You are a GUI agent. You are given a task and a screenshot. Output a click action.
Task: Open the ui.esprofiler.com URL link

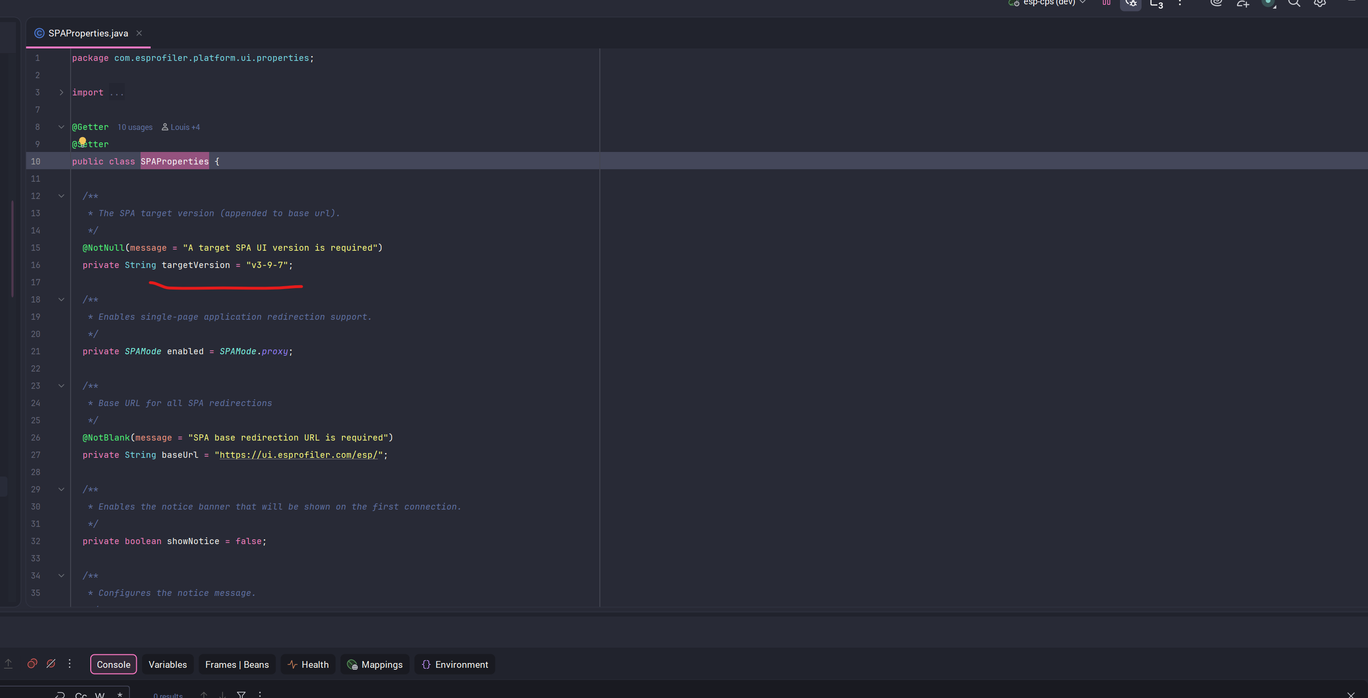coord(298,455)
